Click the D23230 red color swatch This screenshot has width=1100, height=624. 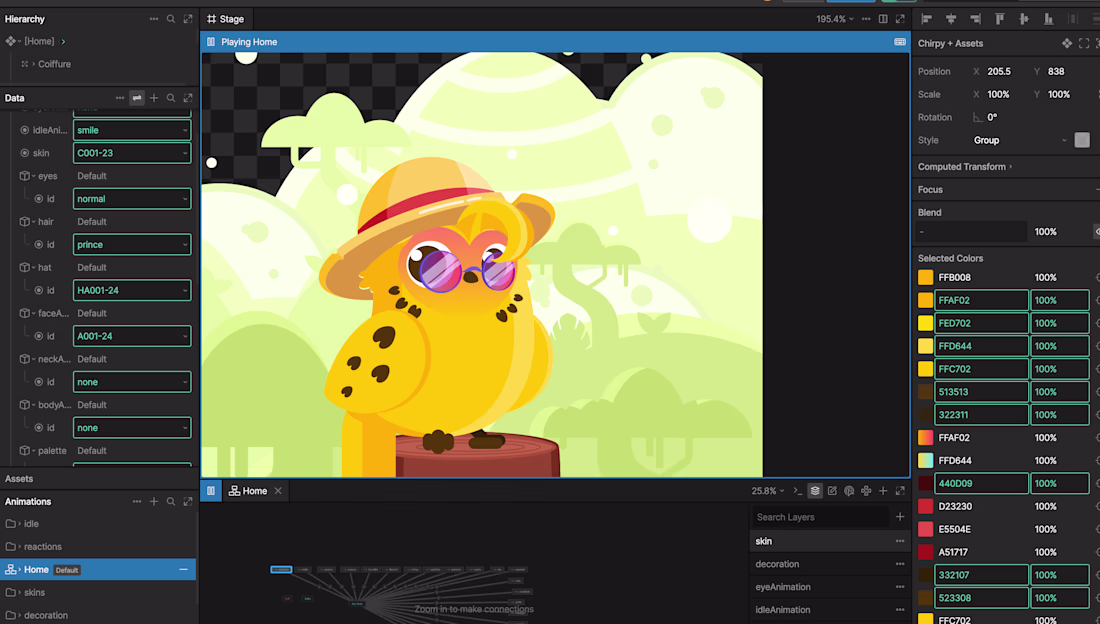(925, 507)
